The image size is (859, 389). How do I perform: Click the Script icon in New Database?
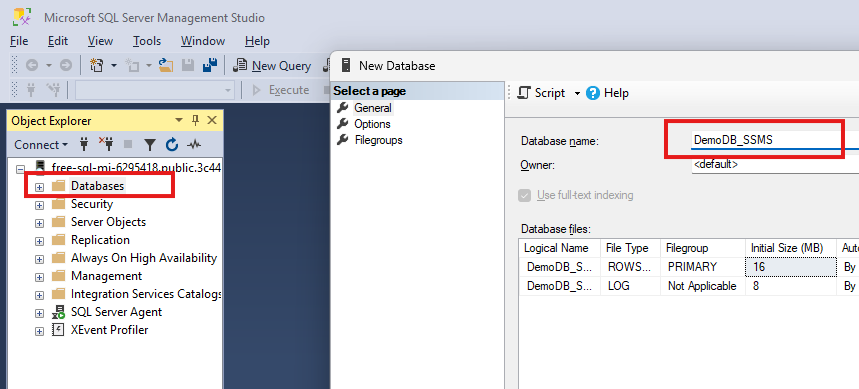[x=524, y=93]
